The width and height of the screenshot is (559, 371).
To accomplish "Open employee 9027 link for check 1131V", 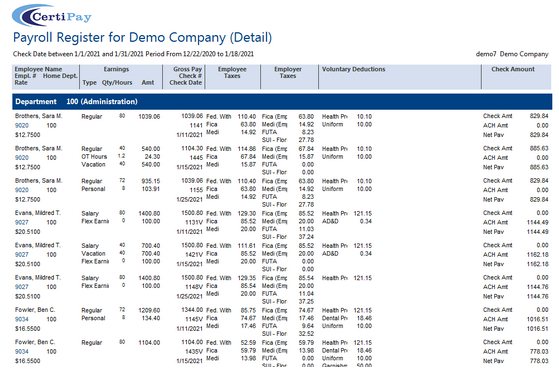I will pos(22,222).
